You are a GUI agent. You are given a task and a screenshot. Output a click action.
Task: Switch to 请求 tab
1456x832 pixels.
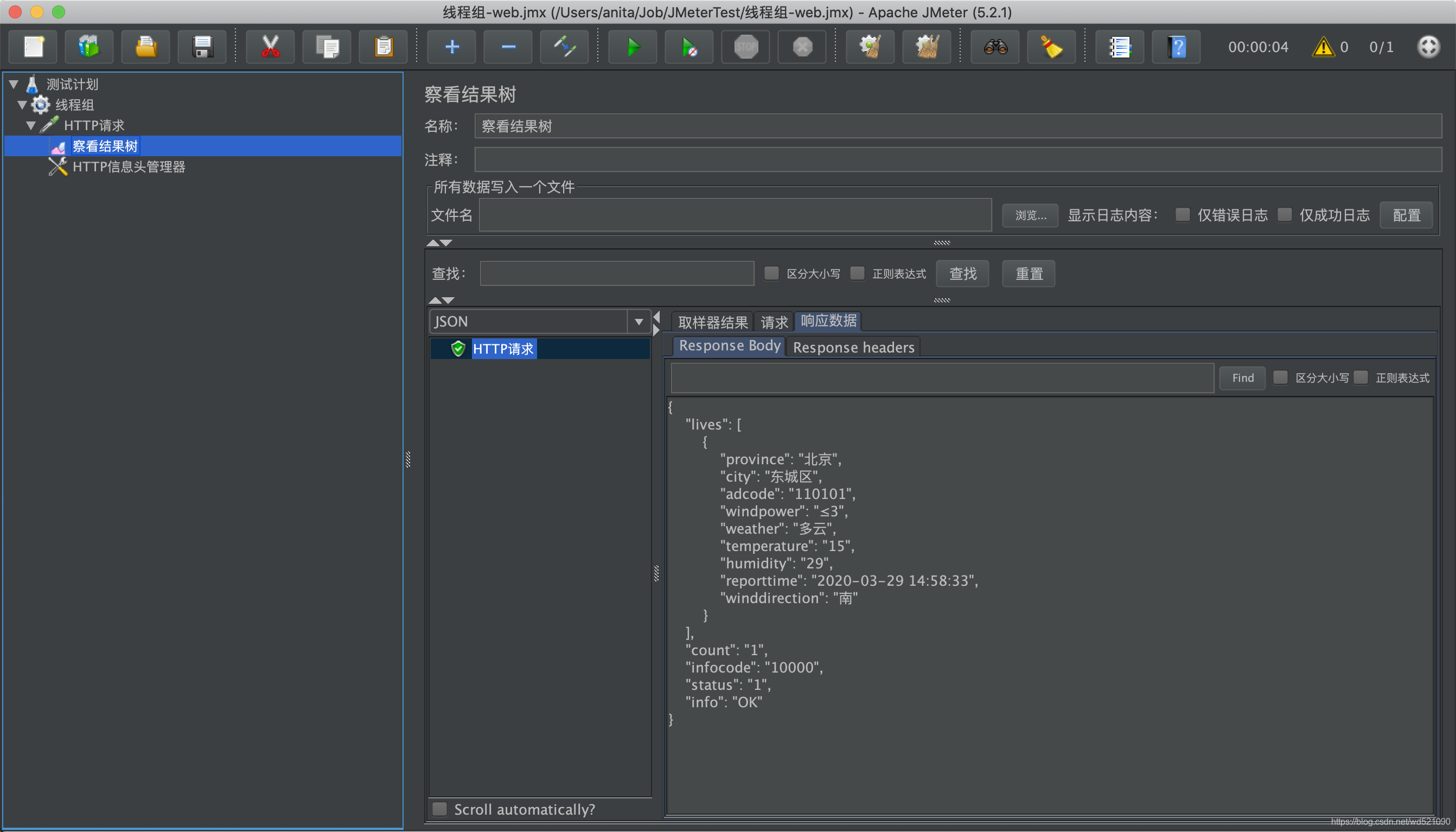tap(774, 322)
